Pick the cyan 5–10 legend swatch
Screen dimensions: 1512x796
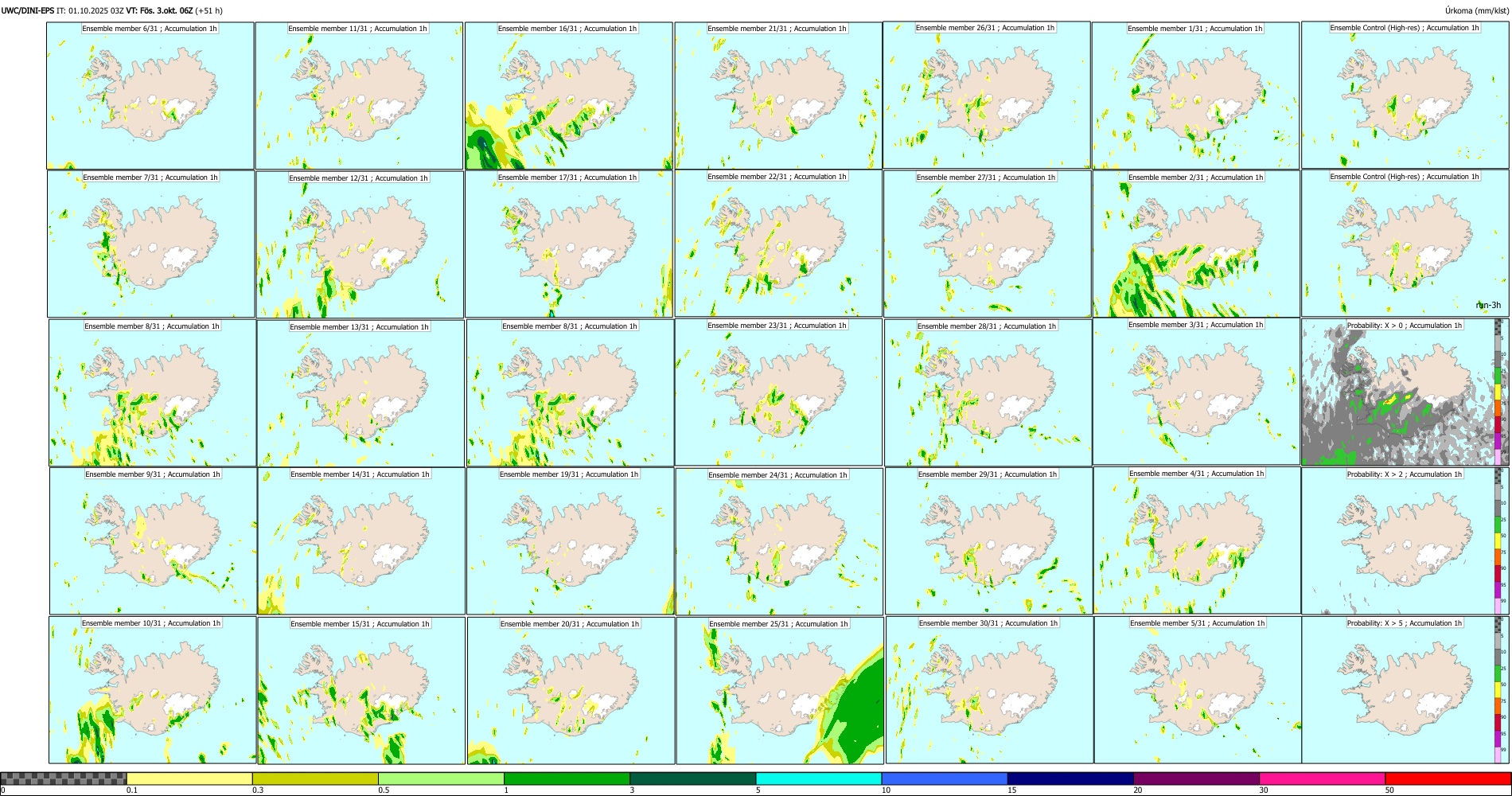[x=819, y=778]
